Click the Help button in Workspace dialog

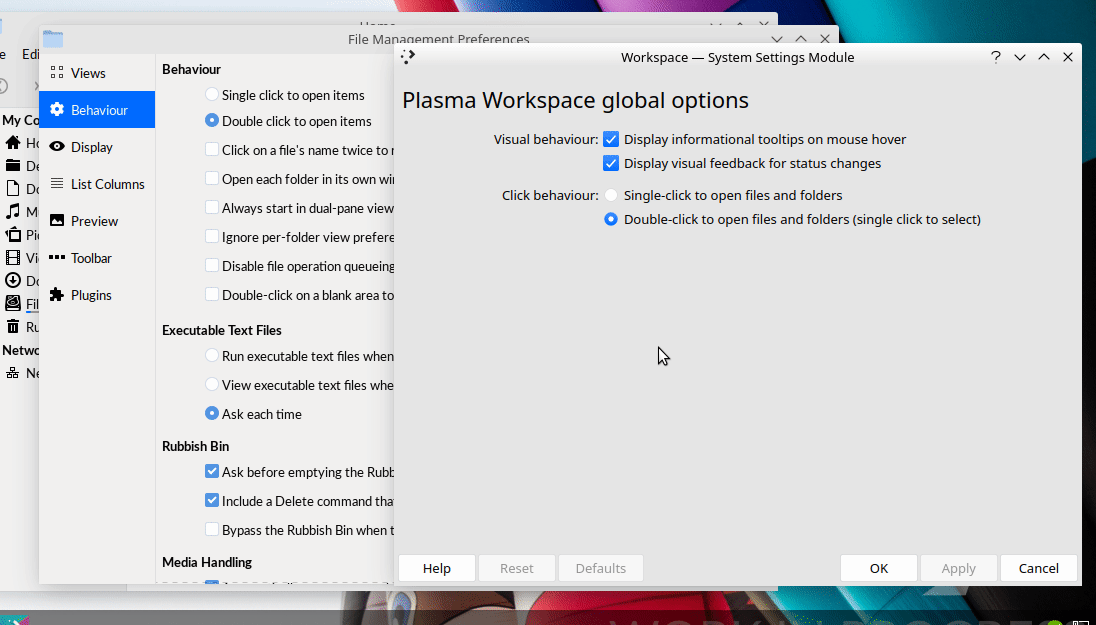[x=437, y=568]
